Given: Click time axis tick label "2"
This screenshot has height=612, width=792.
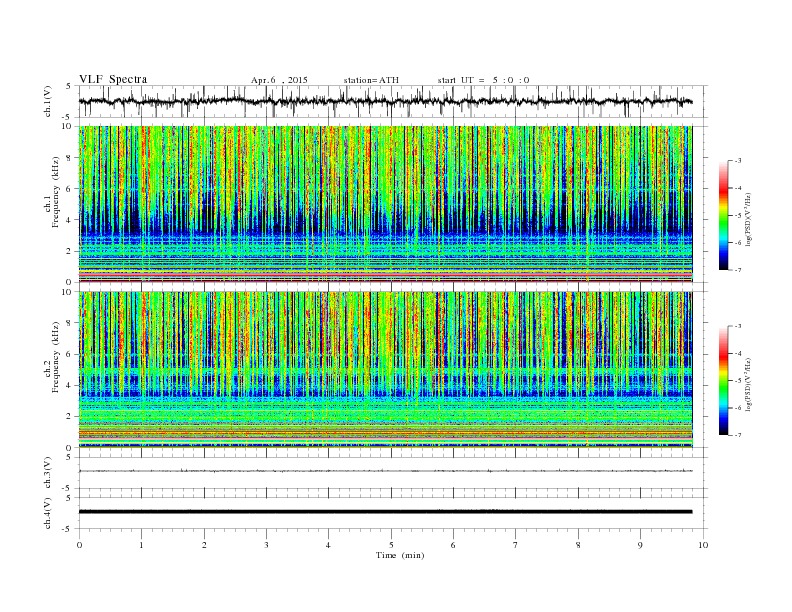Looking at the screenshot, I should coord(204,545).
